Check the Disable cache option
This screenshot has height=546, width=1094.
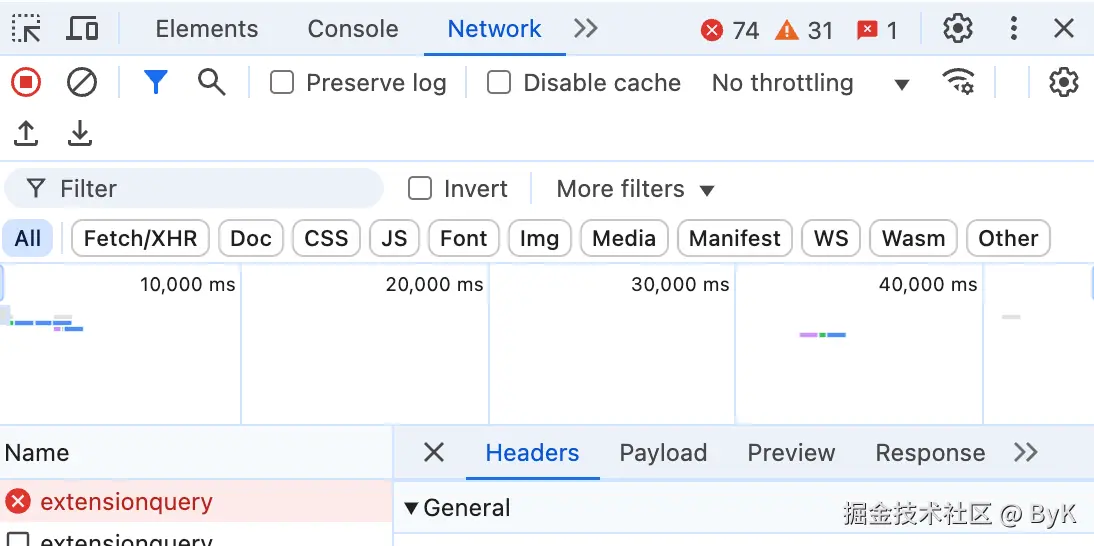point(499,83)
